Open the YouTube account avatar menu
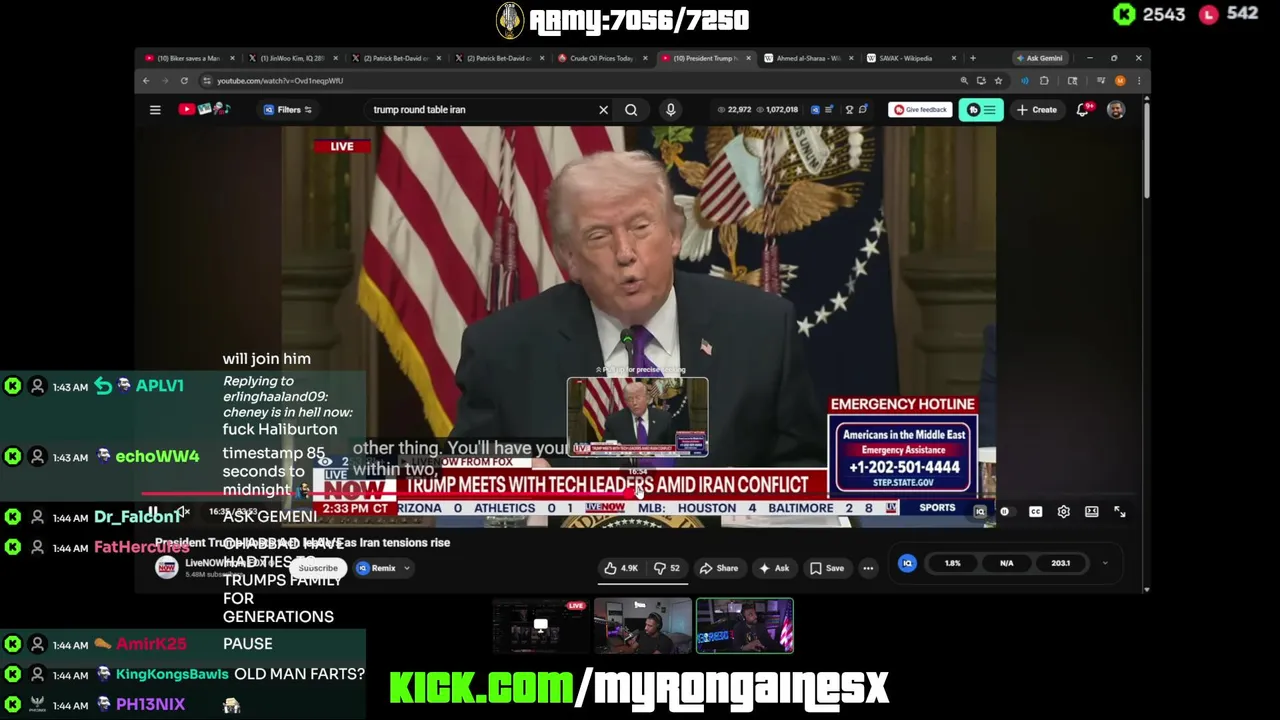 1116,110
